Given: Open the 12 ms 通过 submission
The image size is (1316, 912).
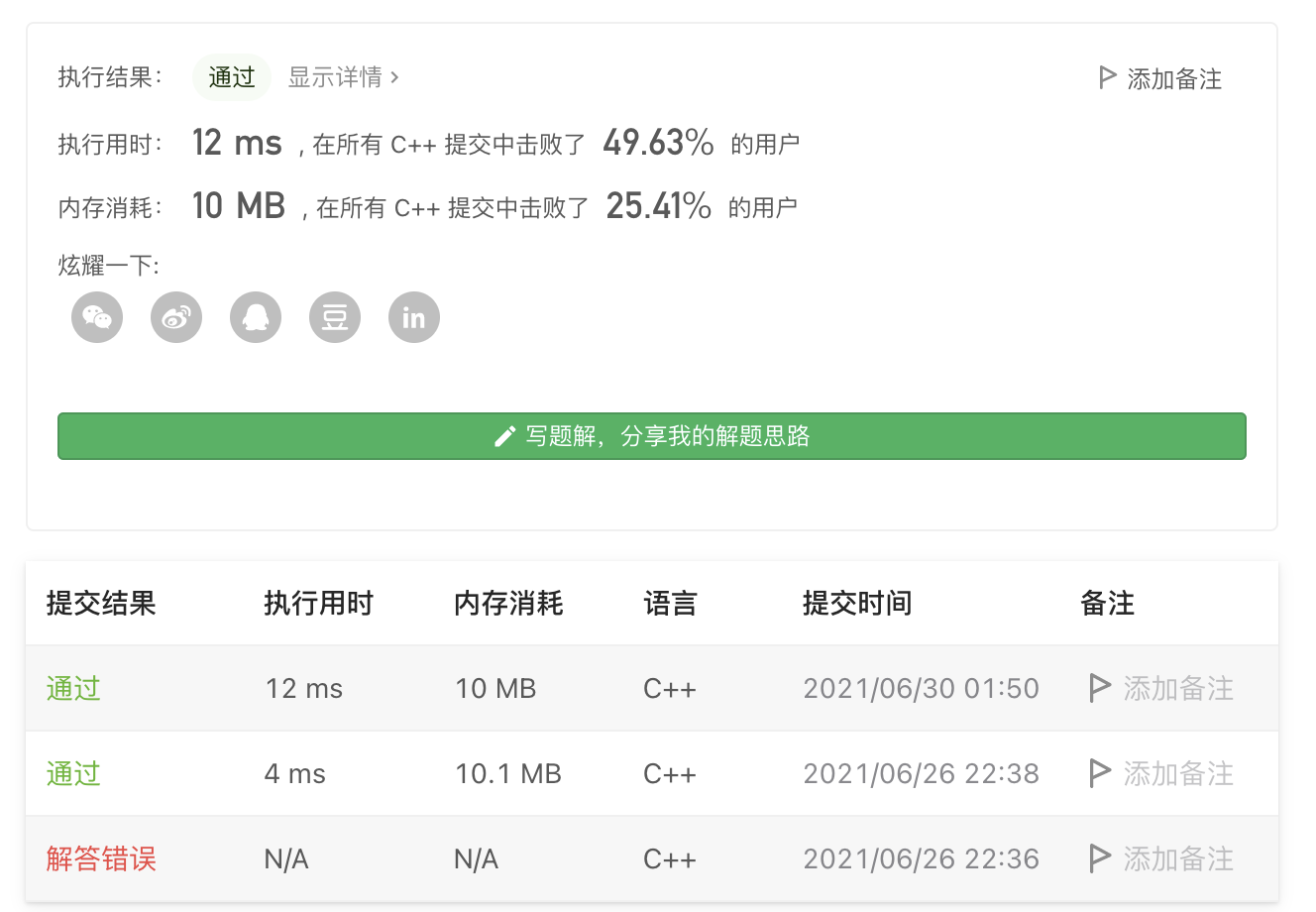Looking at the screenshot, I should click(73, 688).
